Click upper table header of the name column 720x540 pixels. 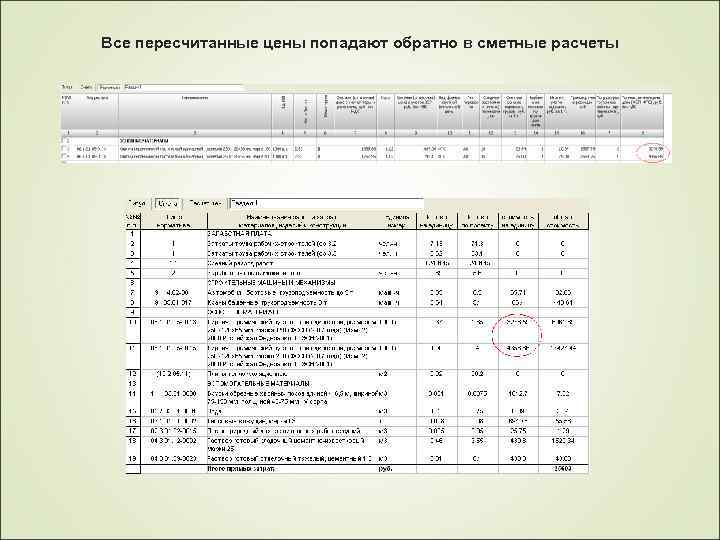tap(195, 112)
